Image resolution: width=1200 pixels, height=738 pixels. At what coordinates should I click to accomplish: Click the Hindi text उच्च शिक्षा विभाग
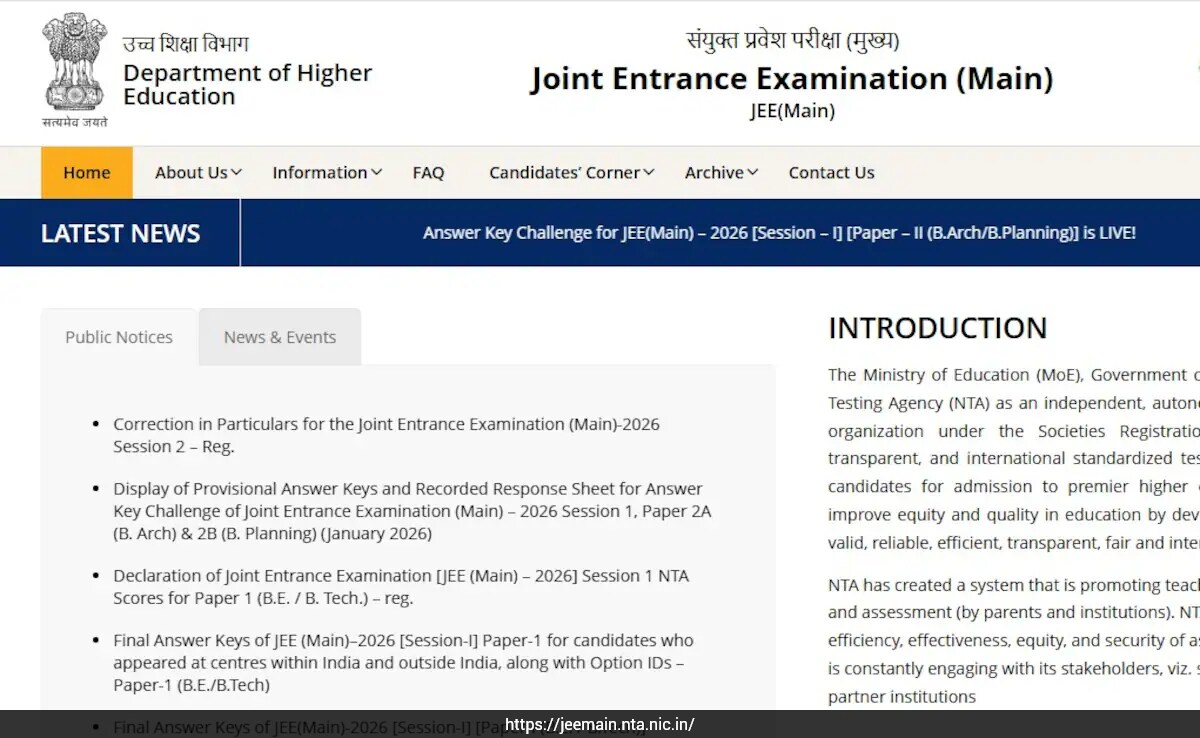[186, 44]
